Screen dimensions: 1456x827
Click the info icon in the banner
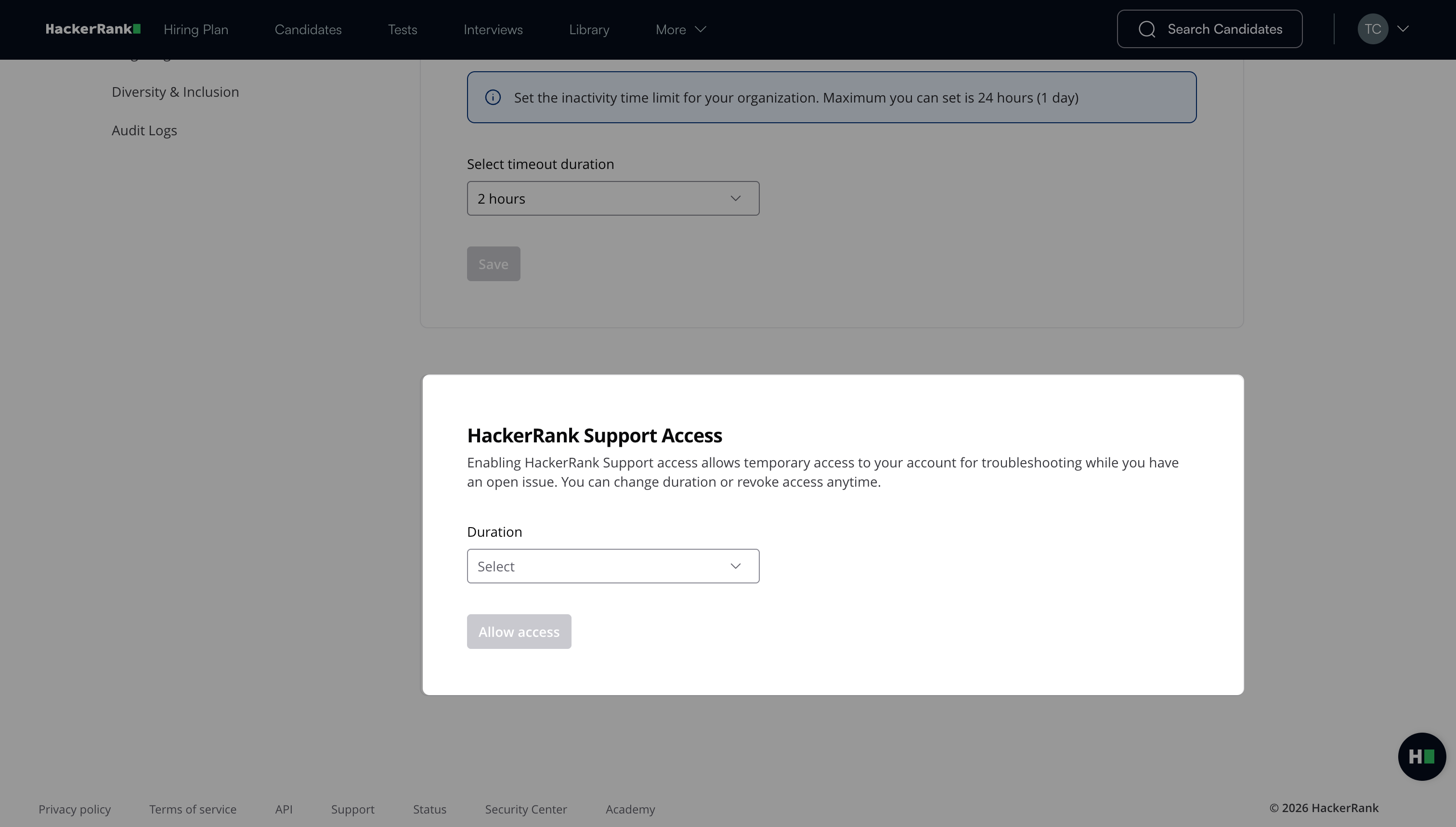(x=493, y=98)
